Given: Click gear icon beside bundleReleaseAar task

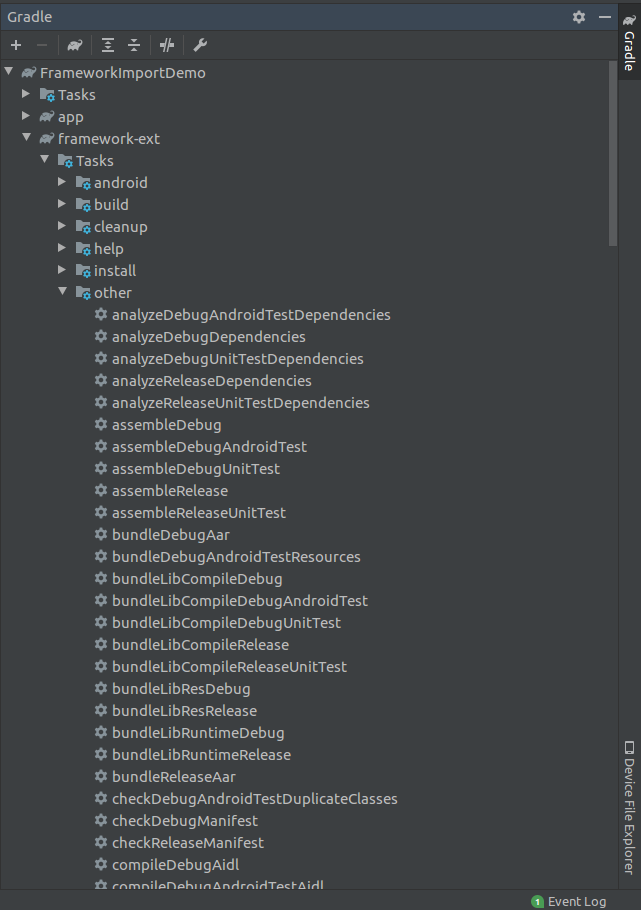Looking at the screenshot, I should [101, 776].
